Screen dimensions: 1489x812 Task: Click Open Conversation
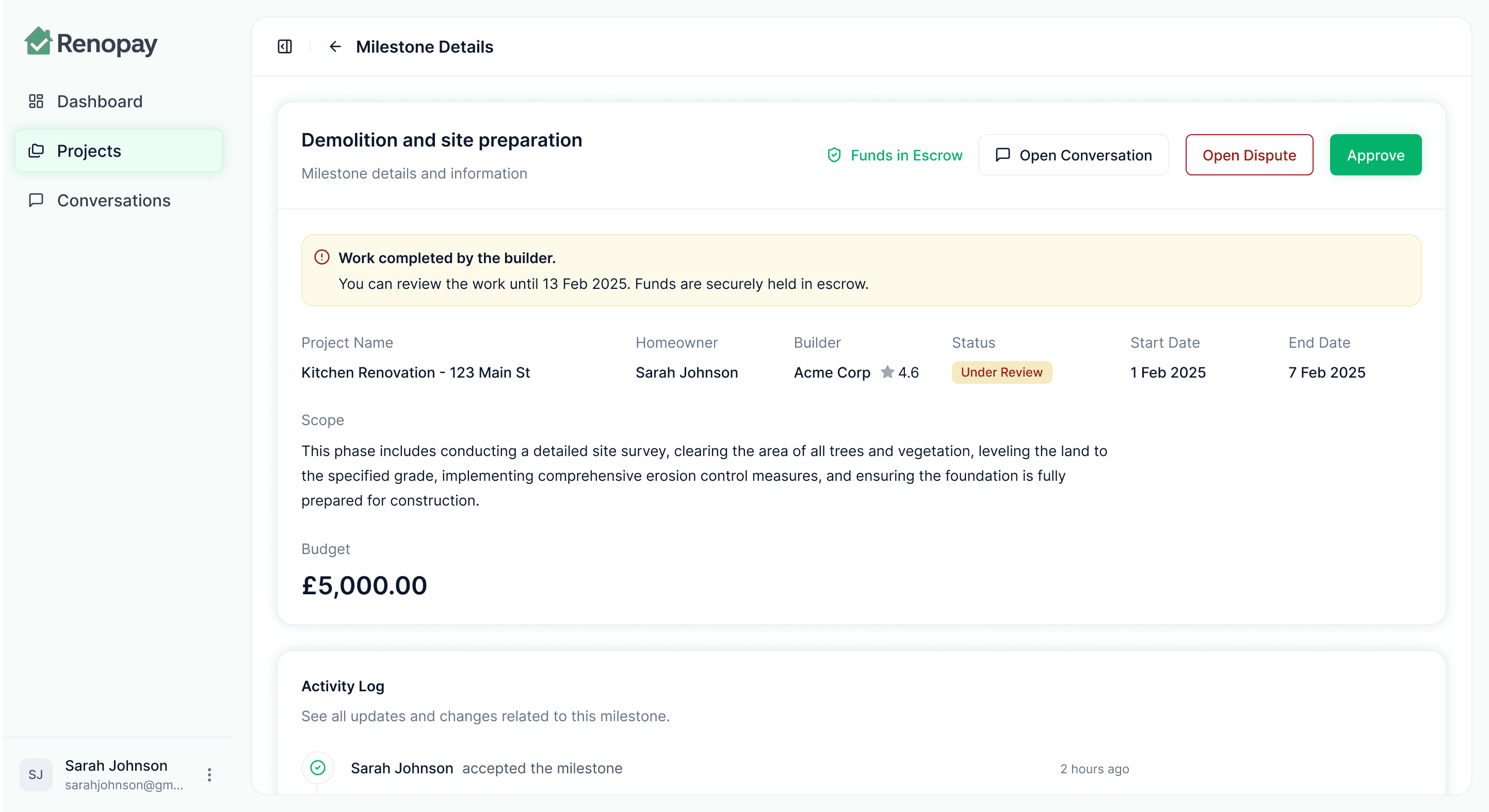[x=1086, y=155]
